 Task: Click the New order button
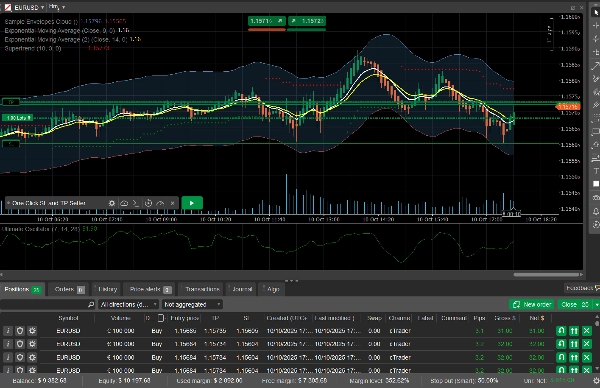tap(532, 305)
